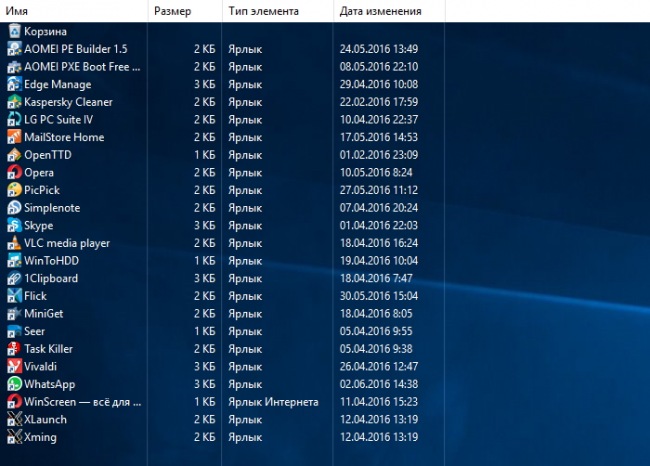Click the MiniGet icon
Image resolution: width=650 pixels, height=466 pixels.
(x=14, y=314)
